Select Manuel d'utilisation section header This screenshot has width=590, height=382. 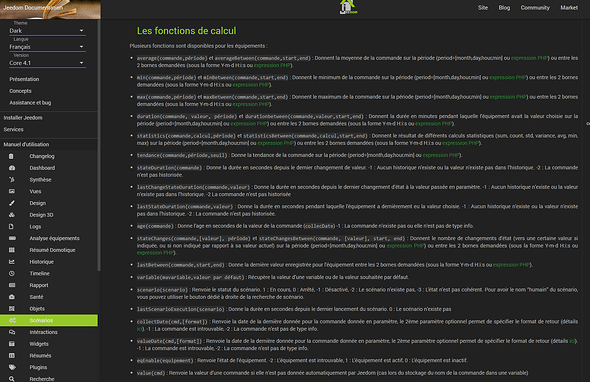26,144
